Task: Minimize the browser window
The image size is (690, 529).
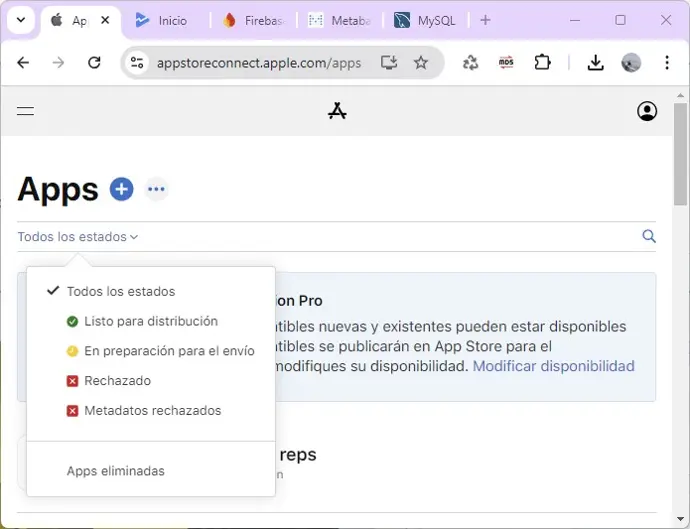Action: click(x=575, y=20)
